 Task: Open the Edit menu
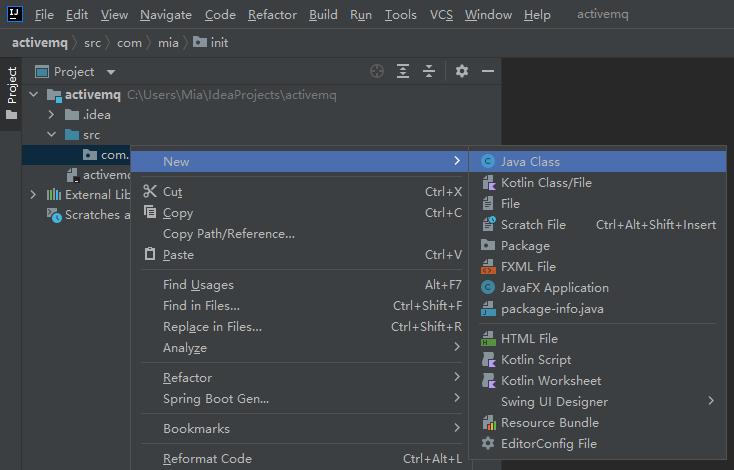point(77,15)
